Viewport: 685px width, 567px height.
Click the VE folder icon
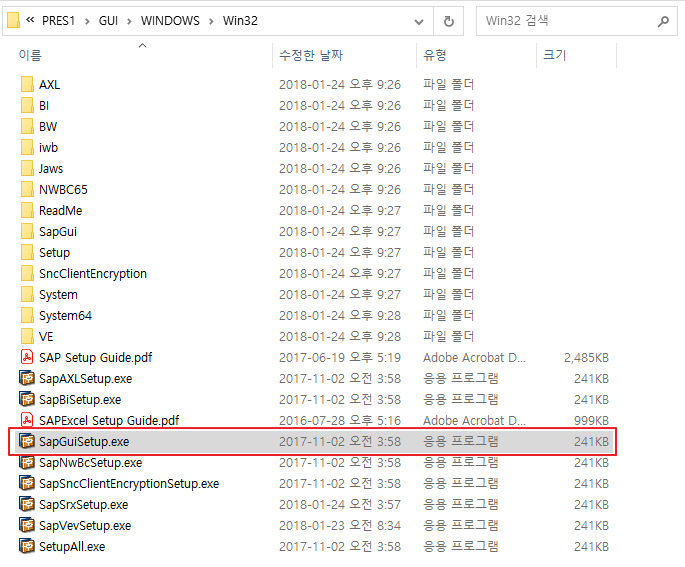point(27,336)
